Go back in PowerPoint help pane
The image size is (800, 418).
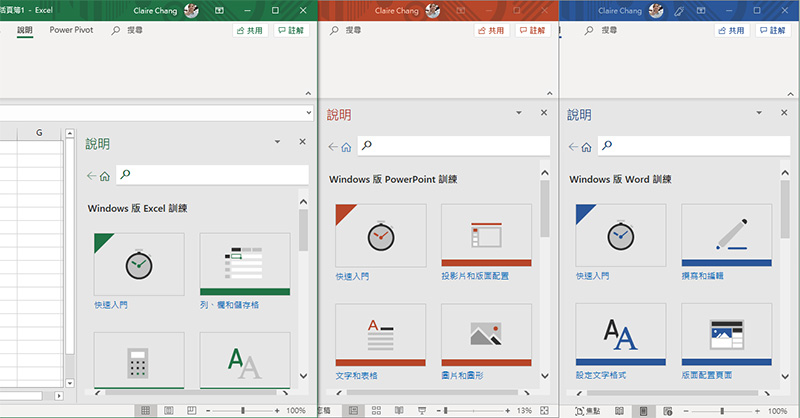[x=333, y=147]
